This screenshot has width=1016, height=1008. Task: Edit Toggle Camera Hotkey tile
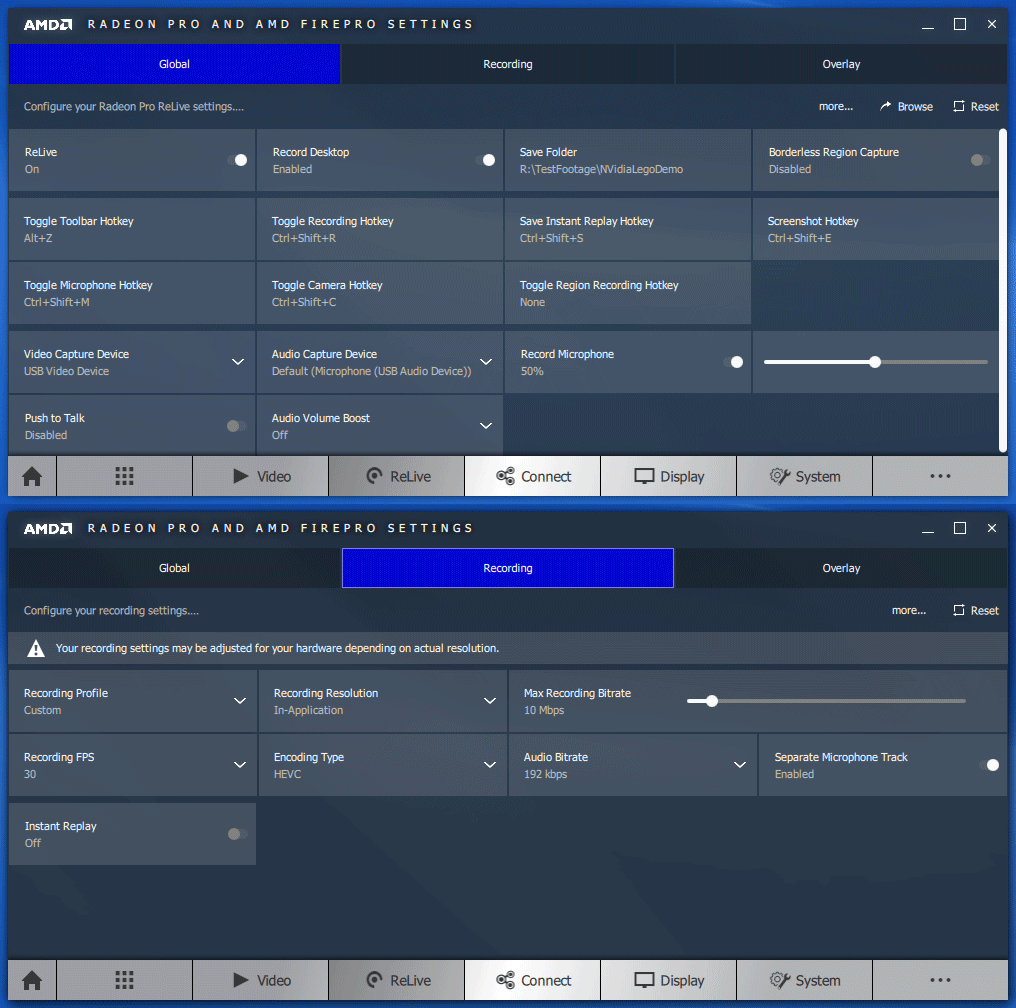click(380, 293)
